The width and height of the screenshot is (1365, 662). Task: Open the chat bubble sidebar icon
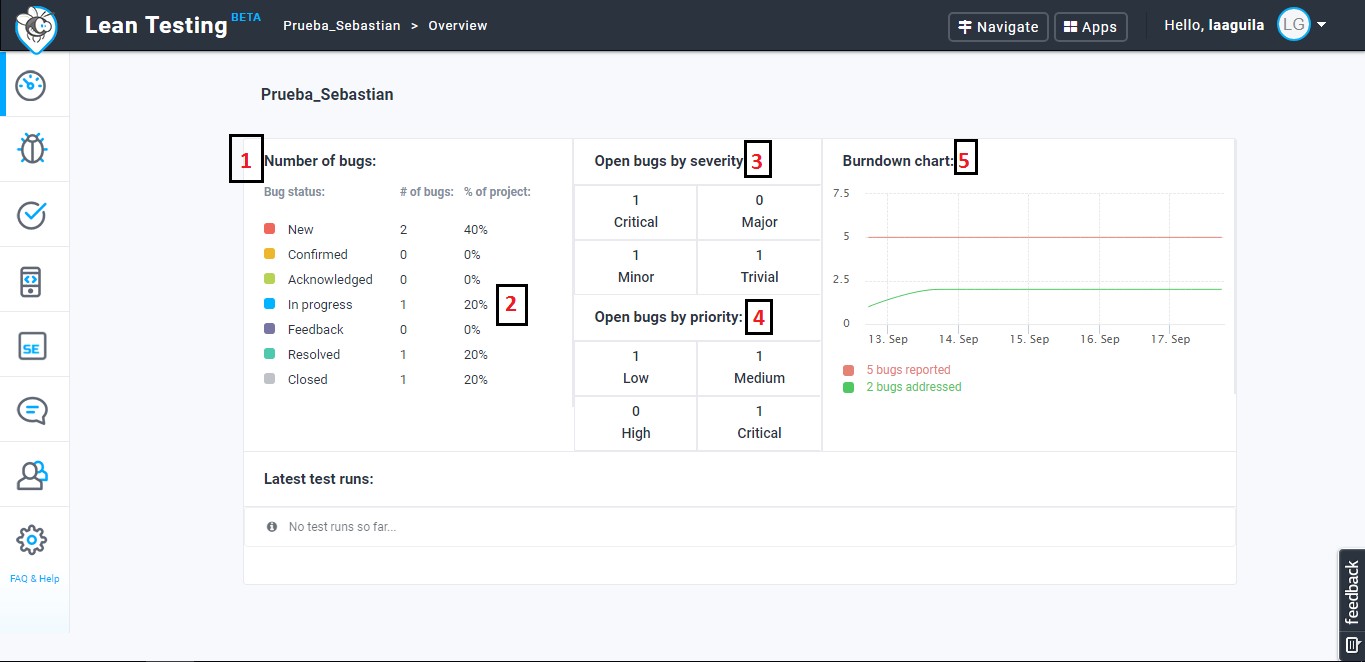coord(32,410)
